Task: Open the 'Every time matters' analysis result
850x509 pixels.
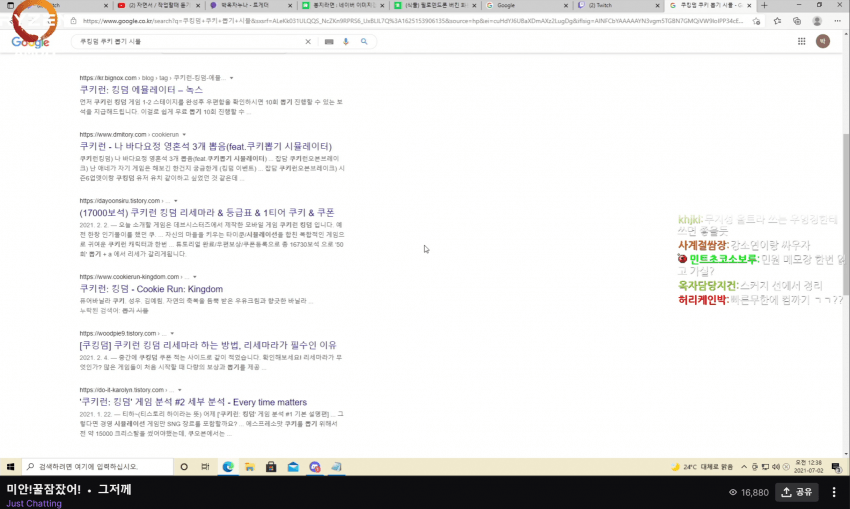Action: (x=193, y=402)
